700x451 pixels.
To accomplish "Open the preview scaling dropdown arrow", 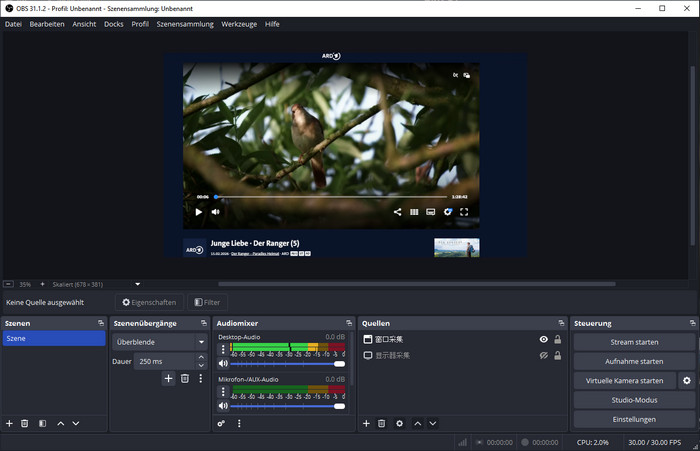I will pyautogui.click(x=138, y=284).
